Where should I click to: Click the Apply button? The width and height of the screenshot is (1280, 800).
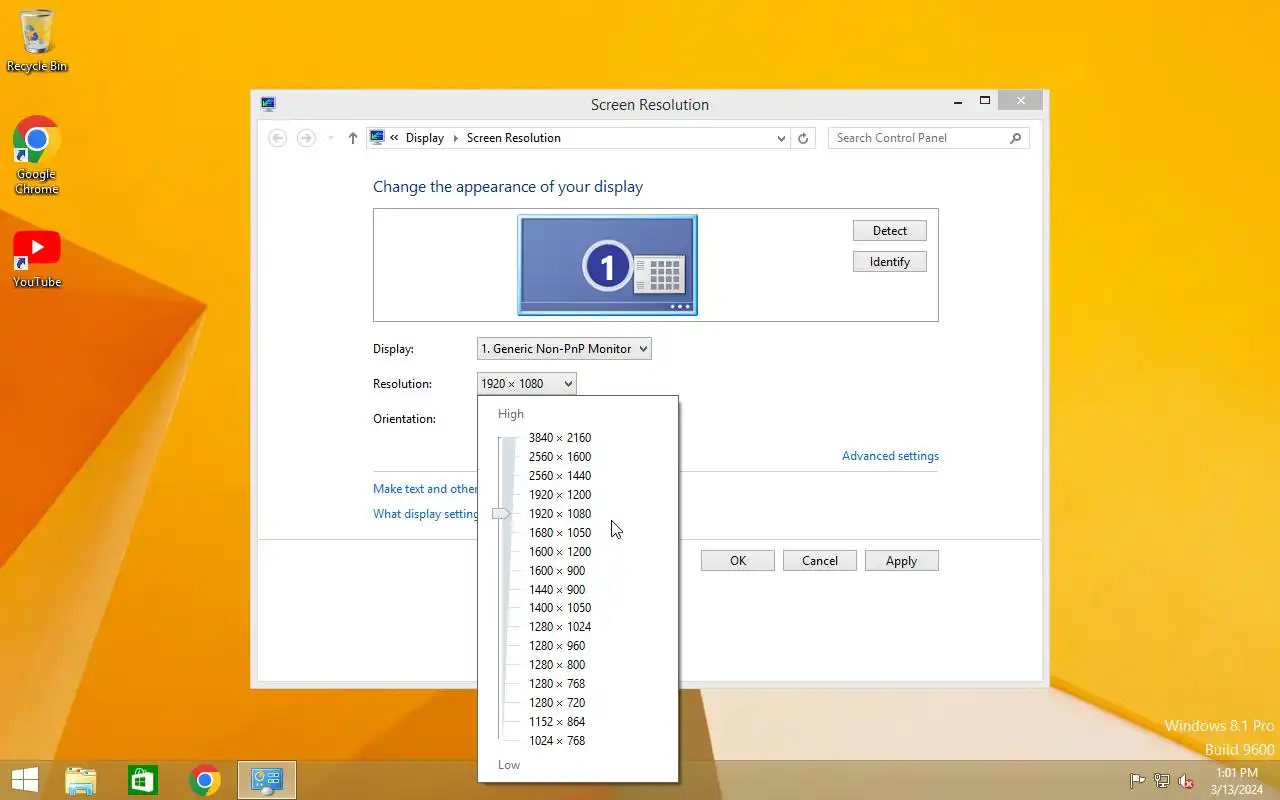coord(902,561)
